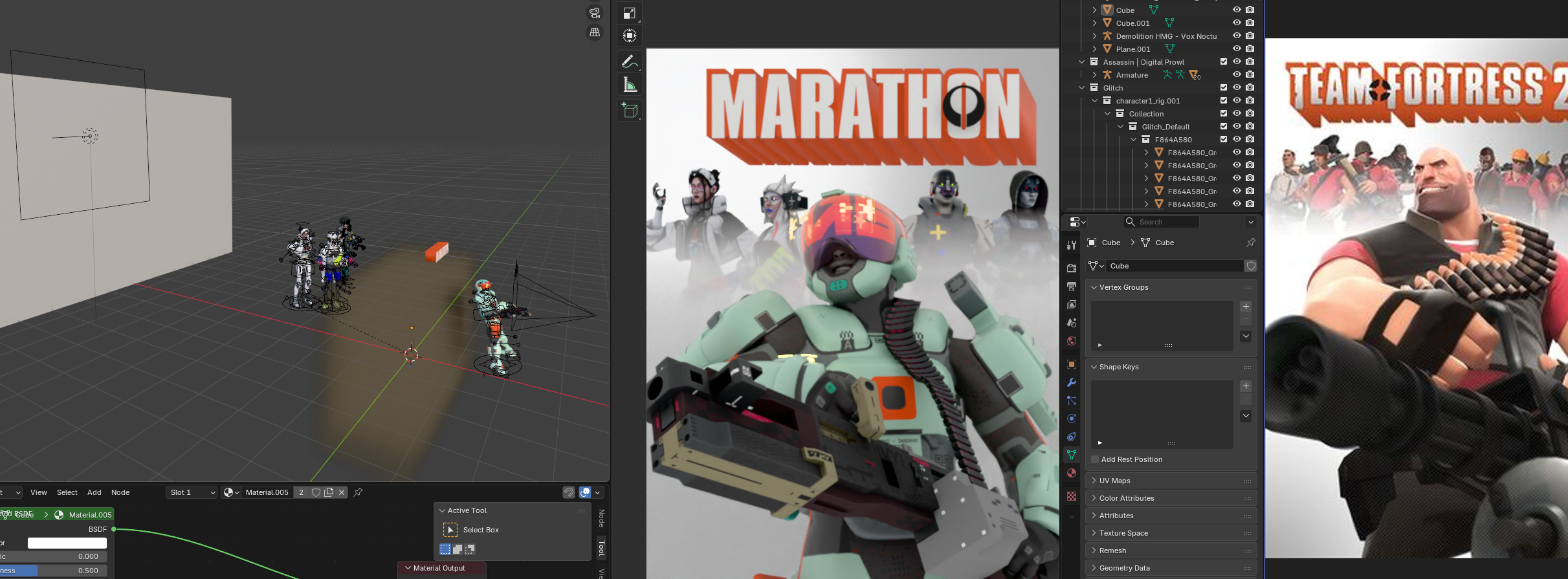The image size is (1568, 579).
Task: Toggle fake user shield for Cube mesh
Action: coord(1251,266)
